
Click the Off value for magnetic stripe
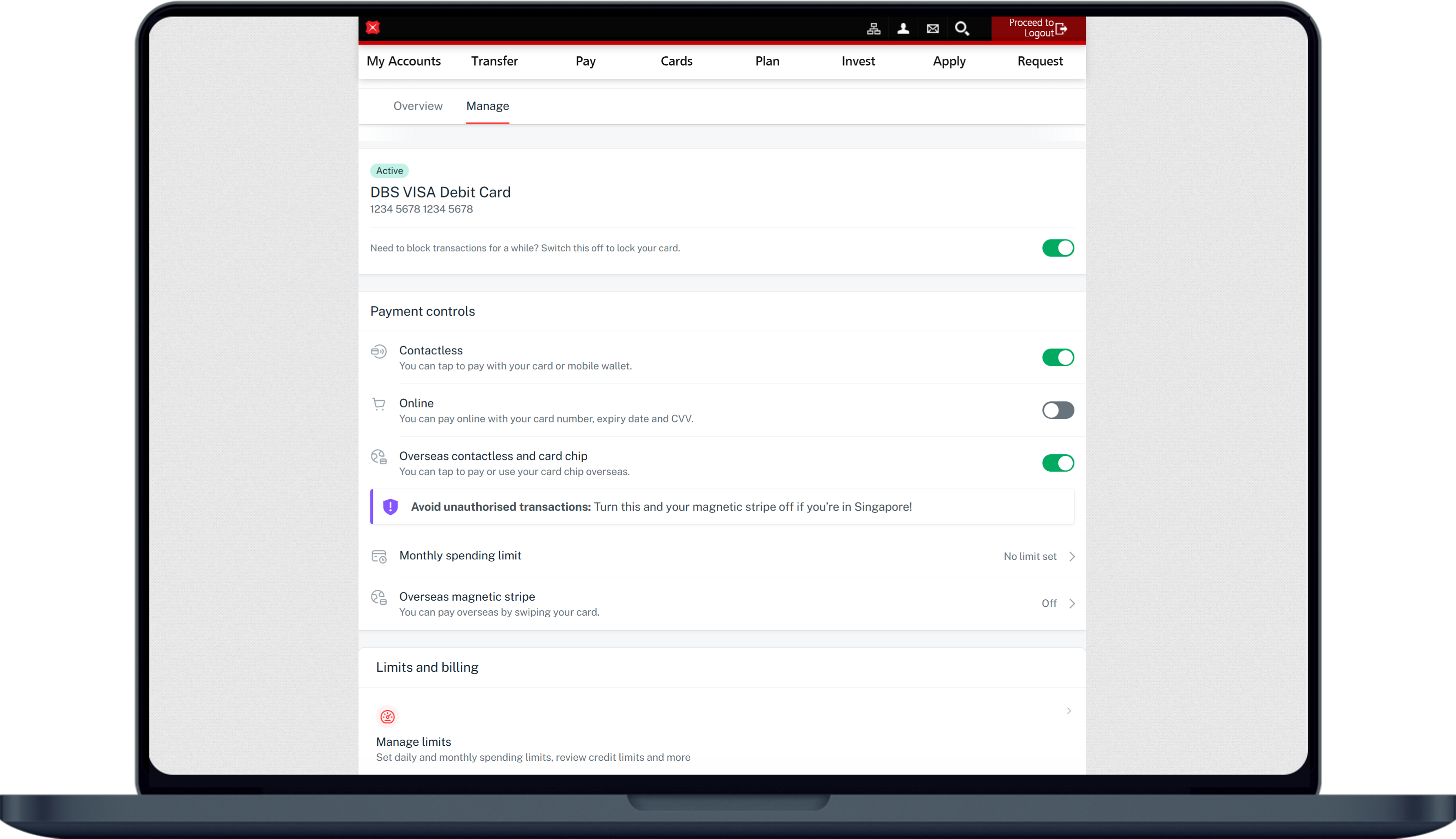click(x=1049, y=603)
